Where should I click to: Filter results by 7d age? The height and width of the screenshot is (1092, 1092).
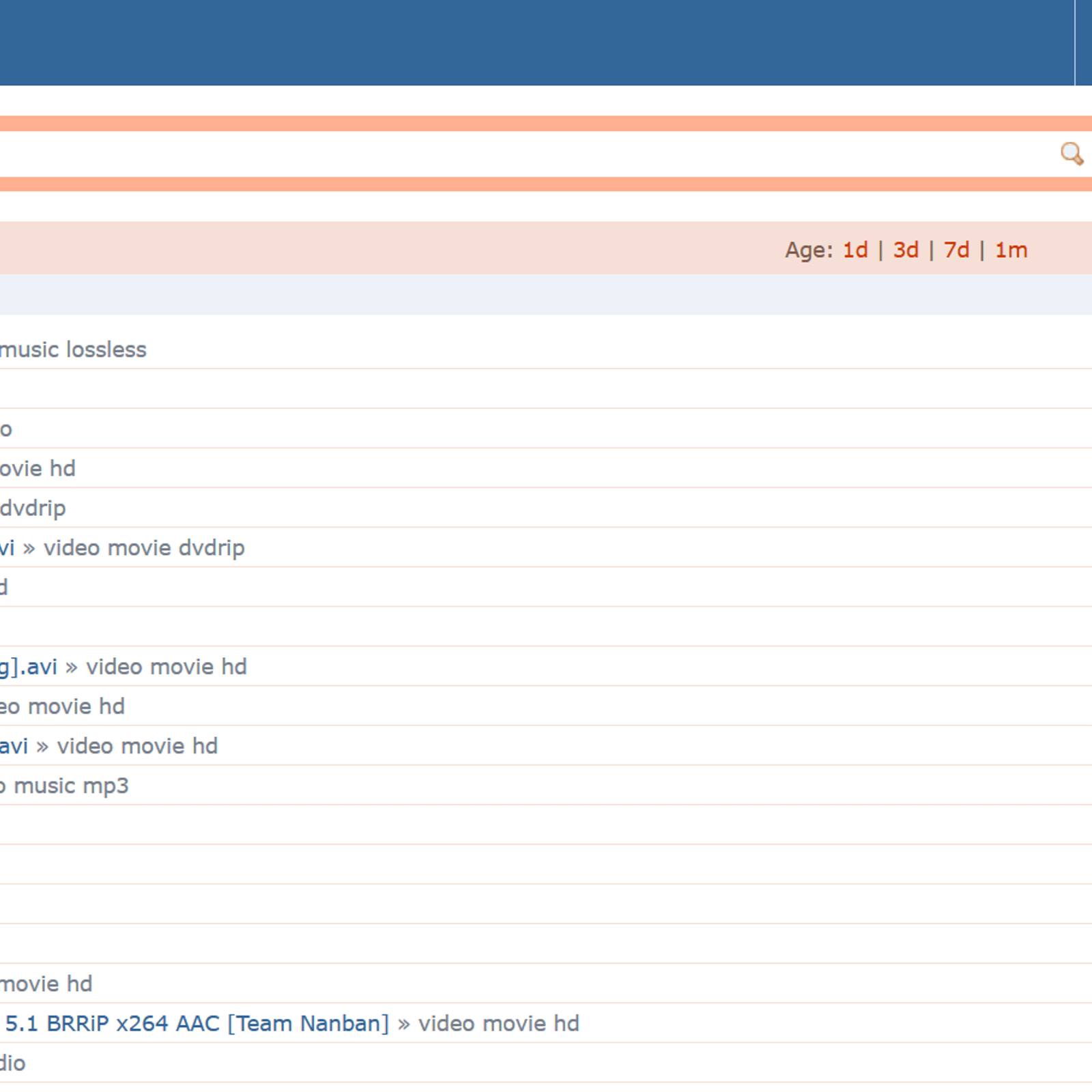click(x=956, y=250)
